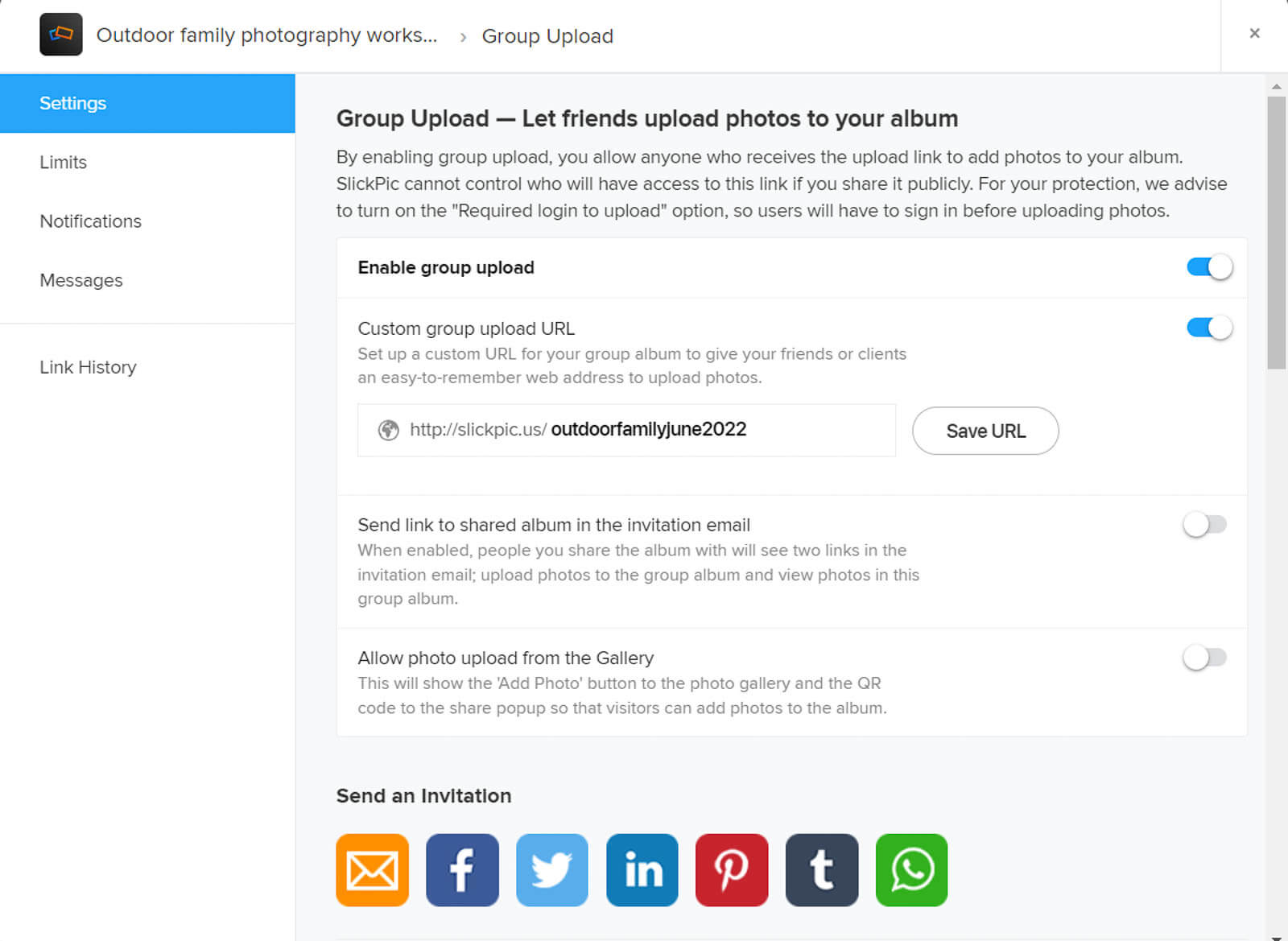Share invitation on Tumblr
This screenshot has width=1288, height=941.
[822, 869]
